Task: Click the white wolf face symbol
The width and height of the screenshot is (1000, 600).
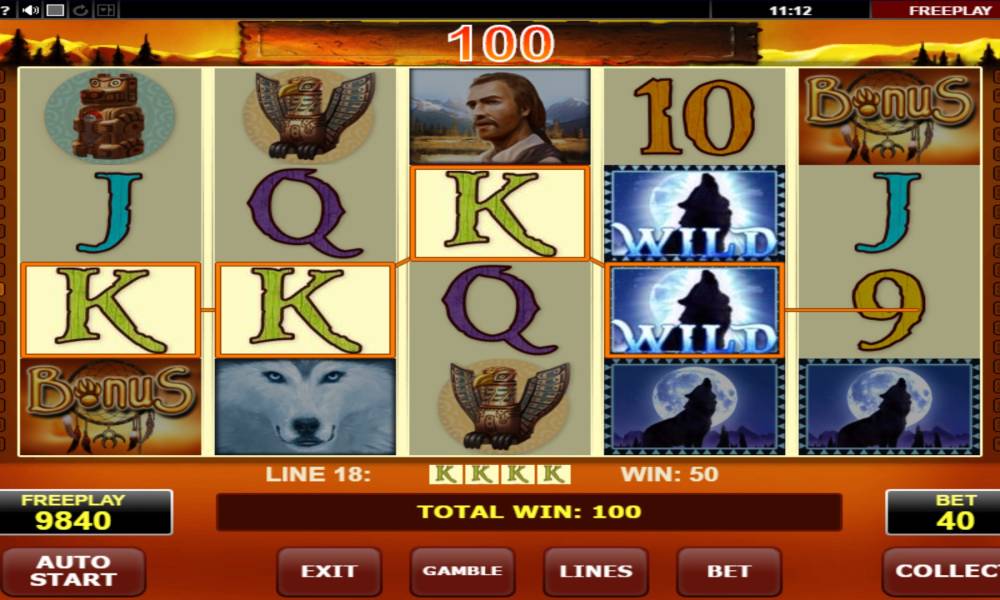Action: point(305,407)
